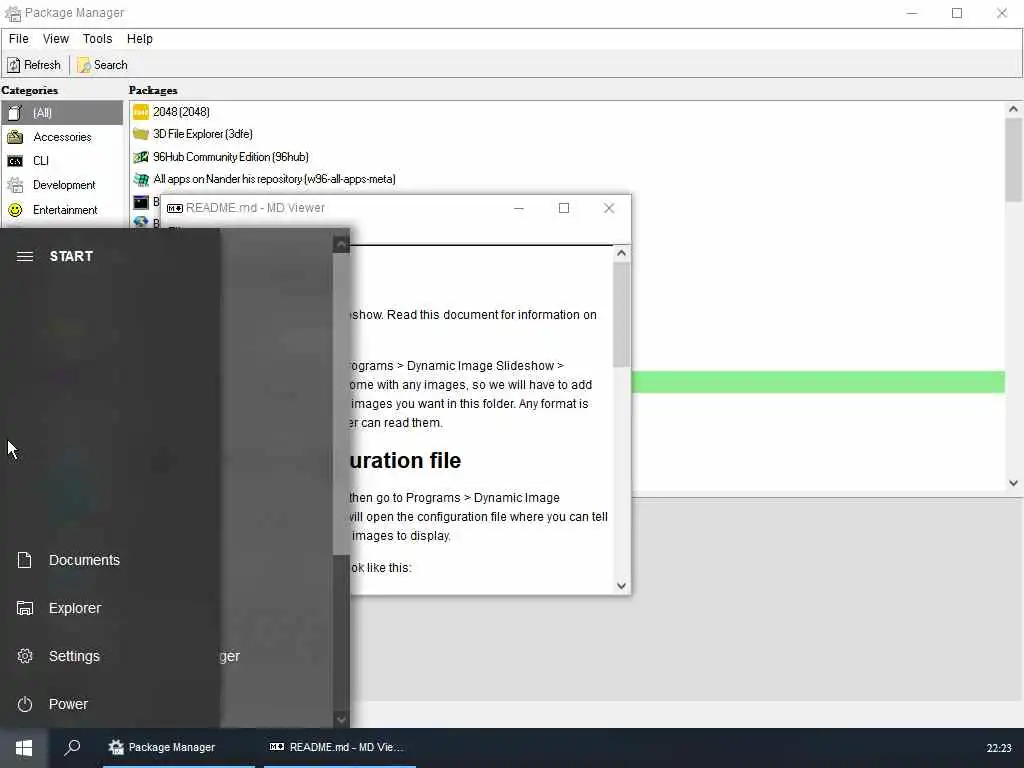Open the View menu
The height and width of the screenshot is (768, 1024).
(56, 39)
